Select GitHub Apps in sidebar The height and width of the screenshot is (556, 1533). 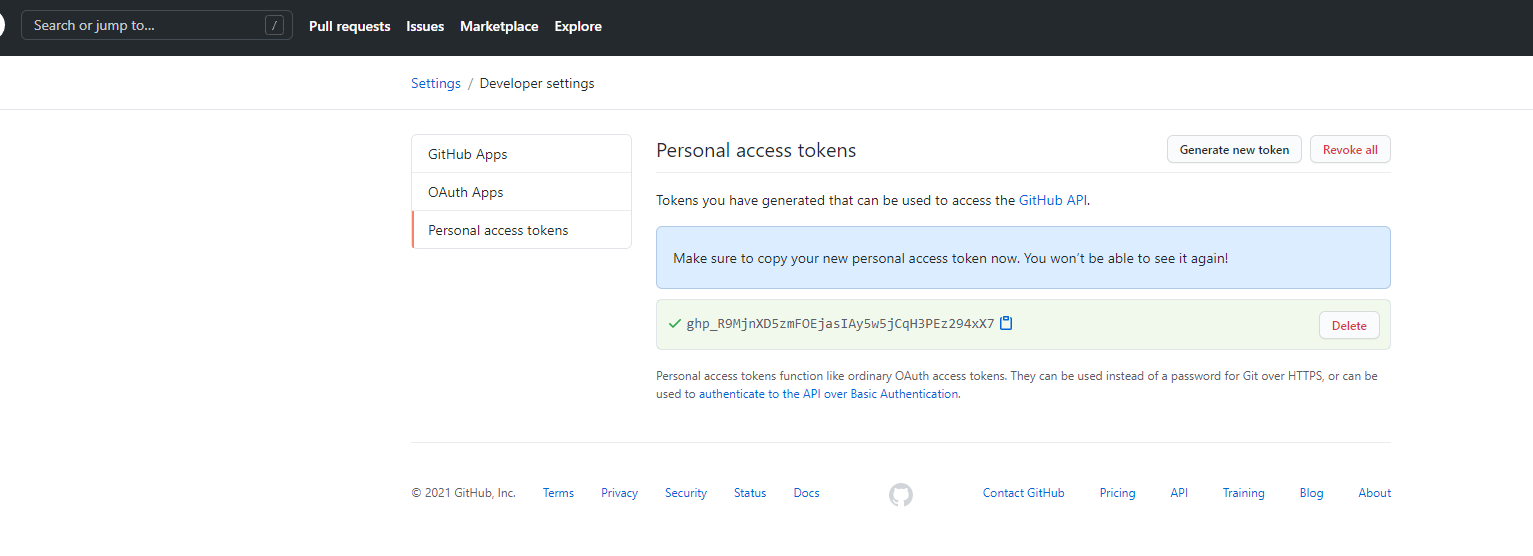(x=468, y=154)
